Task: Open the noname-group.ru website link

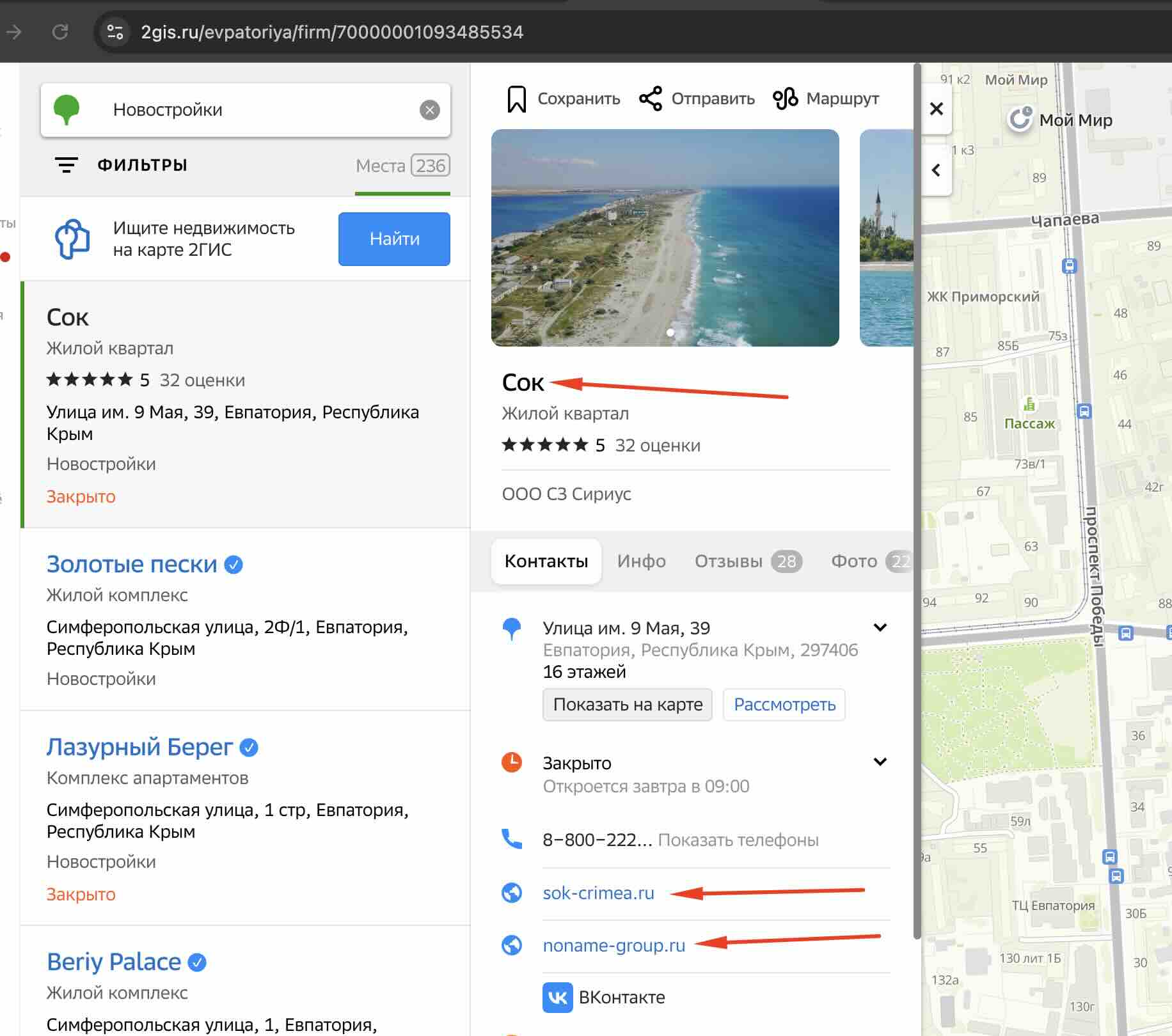Action: [614, 945]
